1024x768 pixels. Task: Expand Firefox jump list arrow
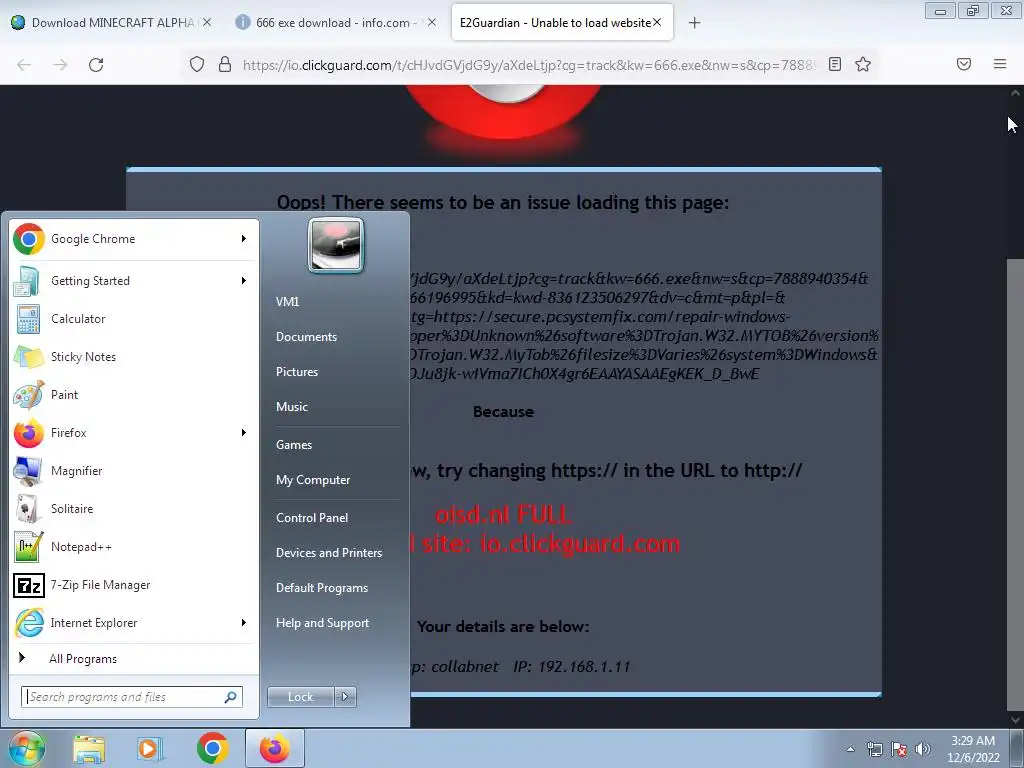click(x=244, y=432)
